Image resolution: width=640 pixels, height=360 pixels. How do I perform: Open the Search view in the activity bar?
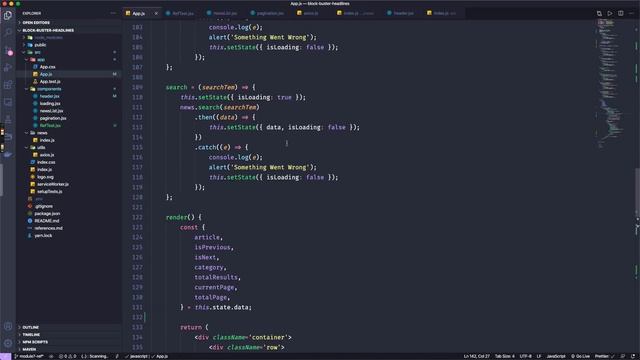pyautogui.click(x=8, y=33)
